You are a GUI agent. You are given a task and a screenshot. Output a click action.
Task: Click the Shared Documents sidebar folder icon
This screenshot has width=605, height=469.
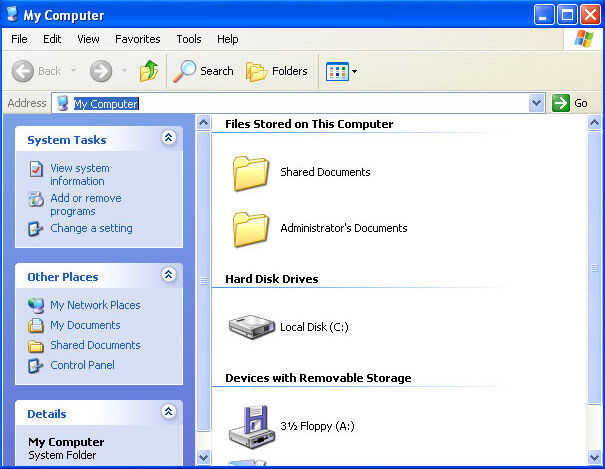(x=36, y=346)
